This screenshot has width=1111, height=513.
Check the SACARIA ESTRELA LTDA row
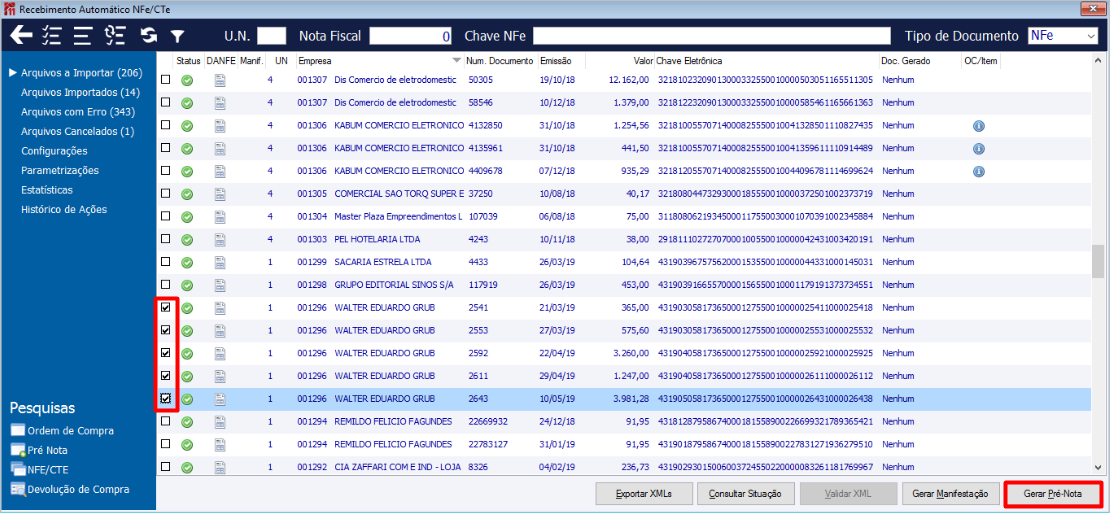[x=166, y=261]
